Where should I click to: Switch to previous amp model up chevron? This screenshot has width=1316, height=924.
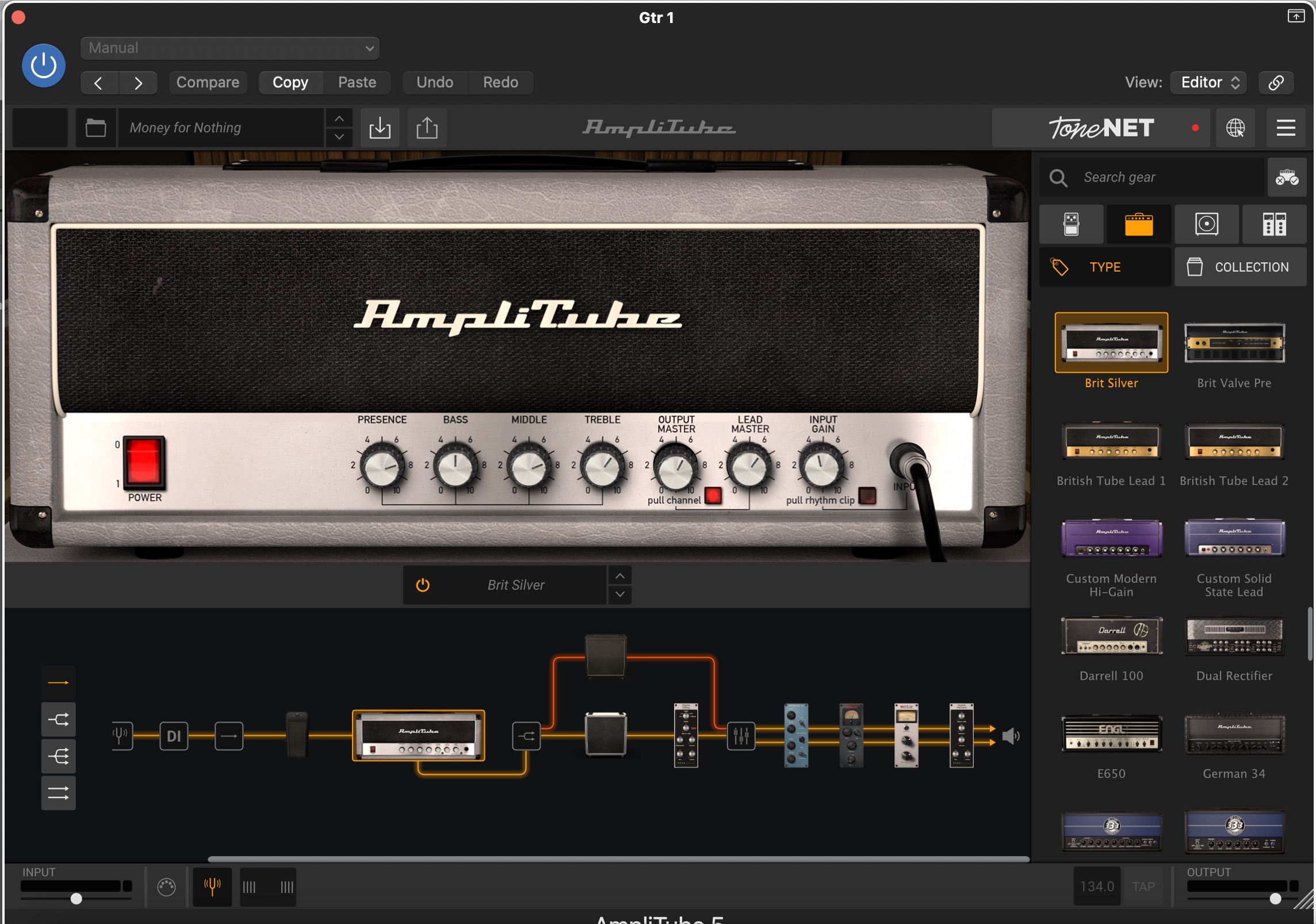click(620, 575)
